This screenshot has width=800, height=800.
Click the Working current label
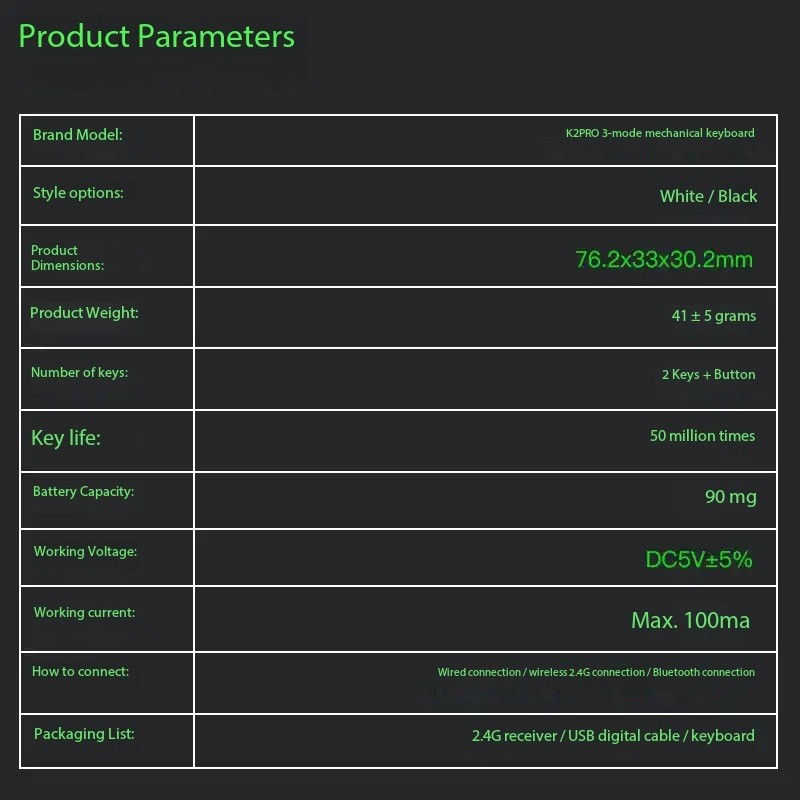coord(84,613)
